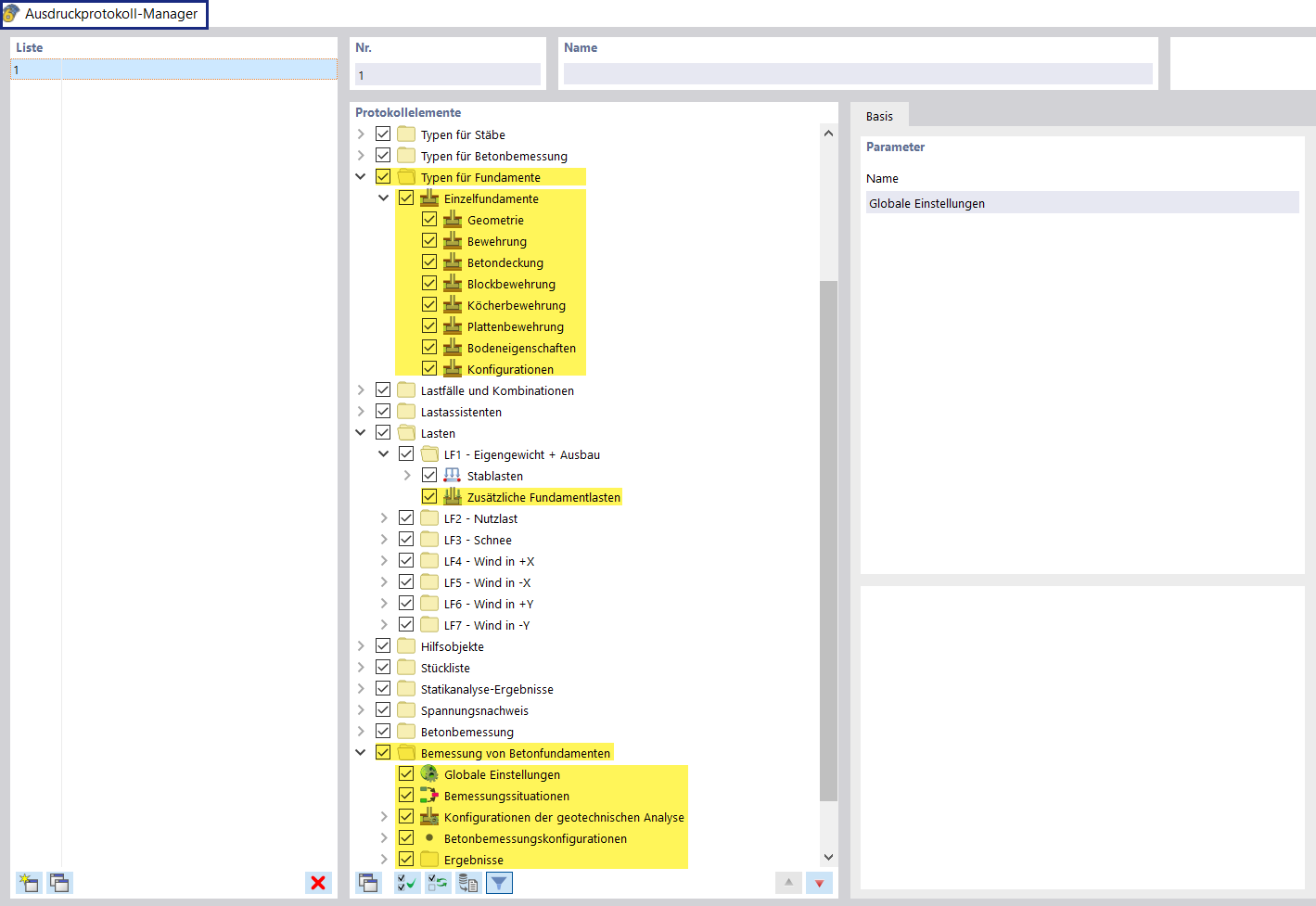
Task: Toggle the Typen für Fundamente checkbox
Action: click(x=383, y=176)
